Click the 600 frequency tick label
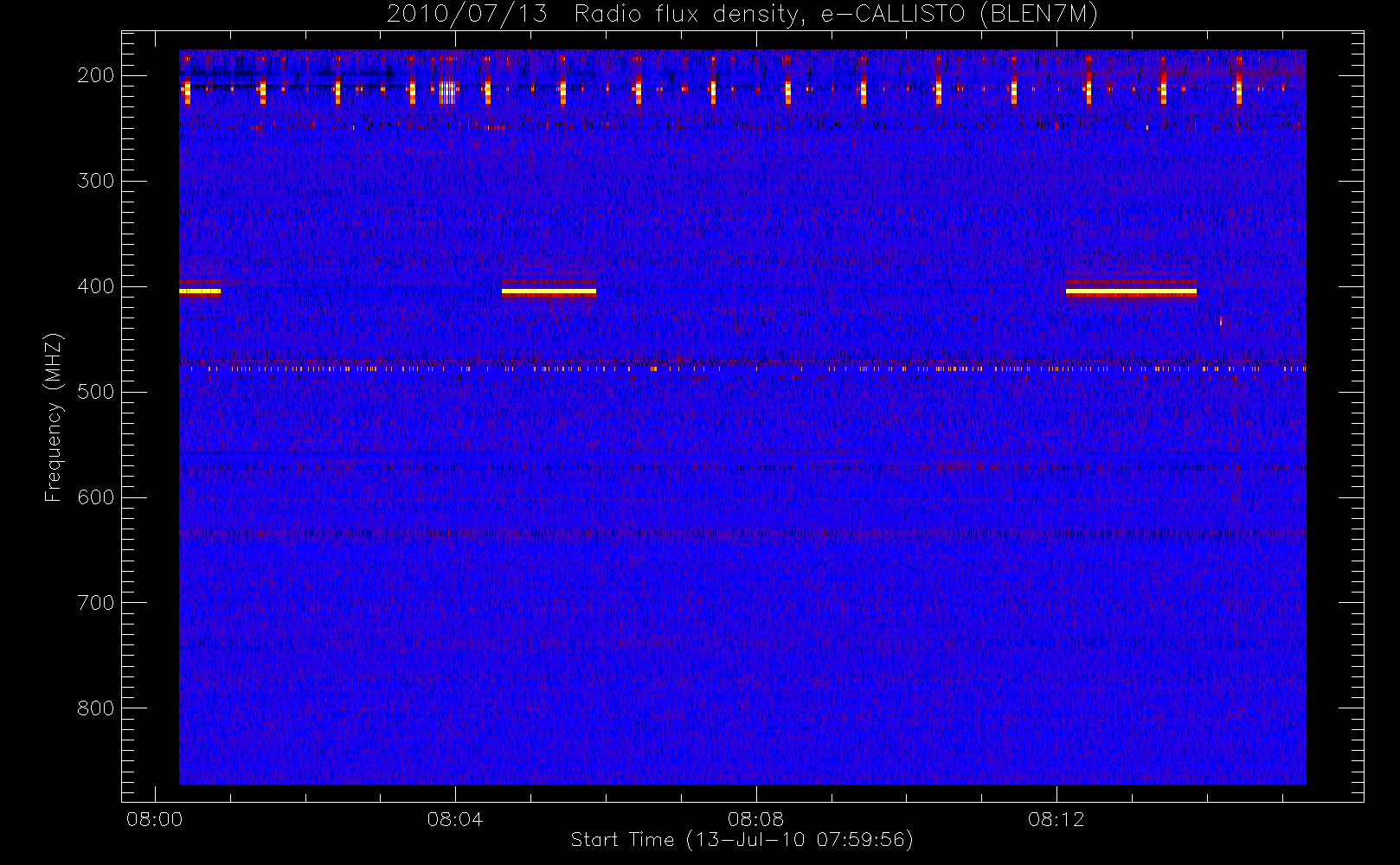Screen dimensions: 1400x865 pos(96,497)
